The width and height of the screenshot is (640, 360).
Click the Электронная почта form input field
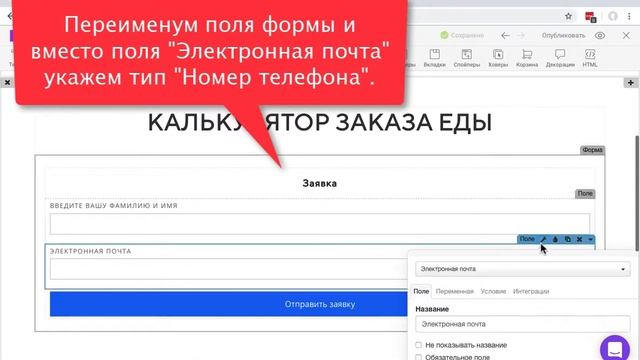coord(229,269)
